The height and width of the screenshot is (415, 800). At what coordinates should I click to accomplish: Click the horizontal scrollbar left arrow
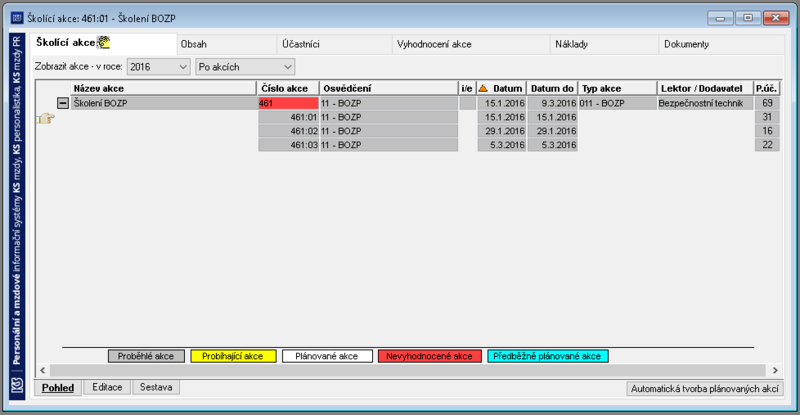pos(43,371)
